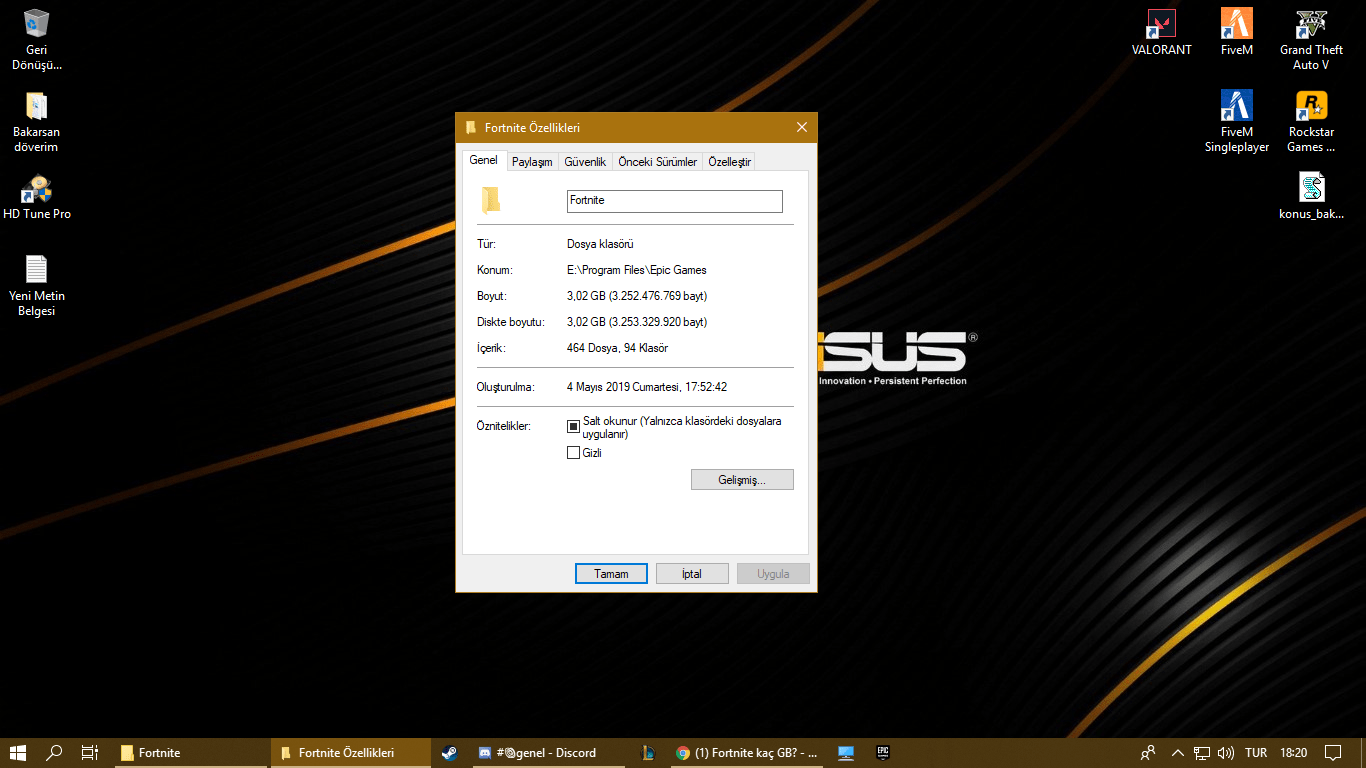This screenshot has width=1366, height=768.
Task: Select the FiveM desktop shortcut
Action: point(1237,32)
